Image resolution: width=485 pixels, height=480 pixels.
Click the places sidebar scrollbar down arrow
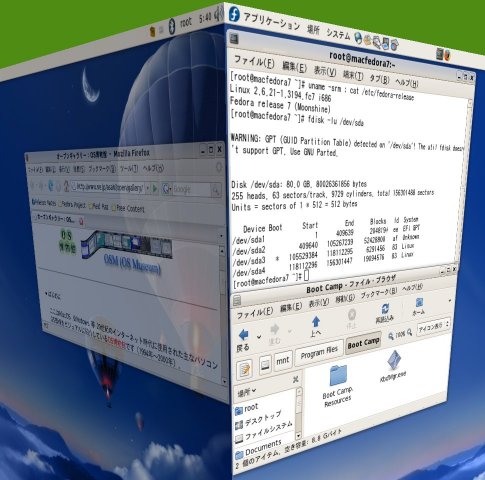tap(298, 435)
